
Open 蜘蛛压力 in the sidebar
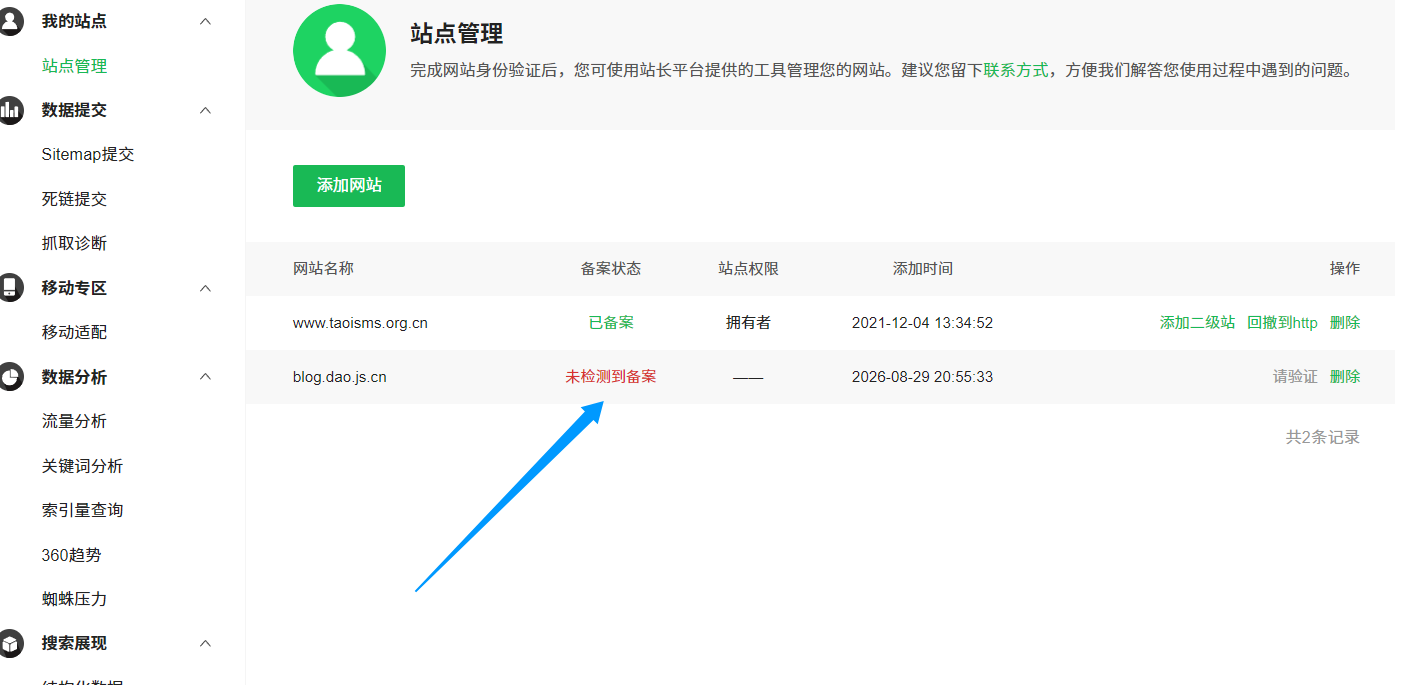(x=74, y=599)
